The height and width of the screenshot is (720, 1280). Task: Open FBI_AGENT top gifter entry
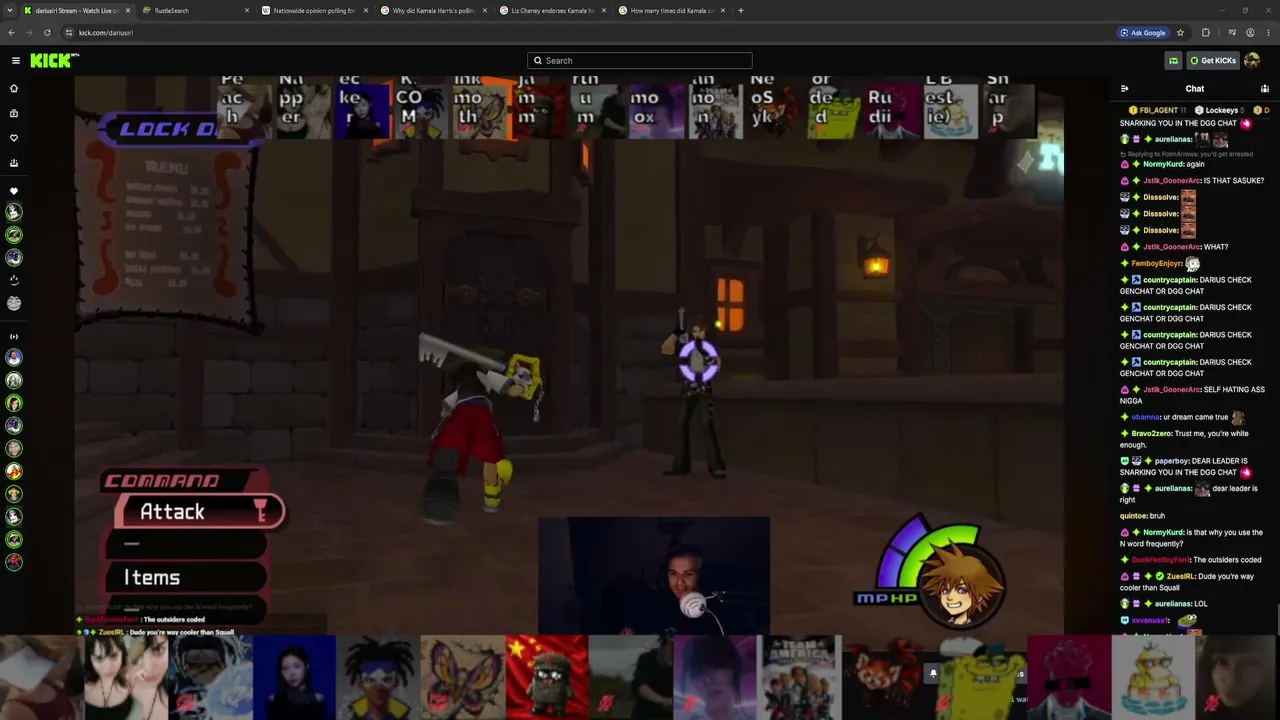(x=1159, y=110)
